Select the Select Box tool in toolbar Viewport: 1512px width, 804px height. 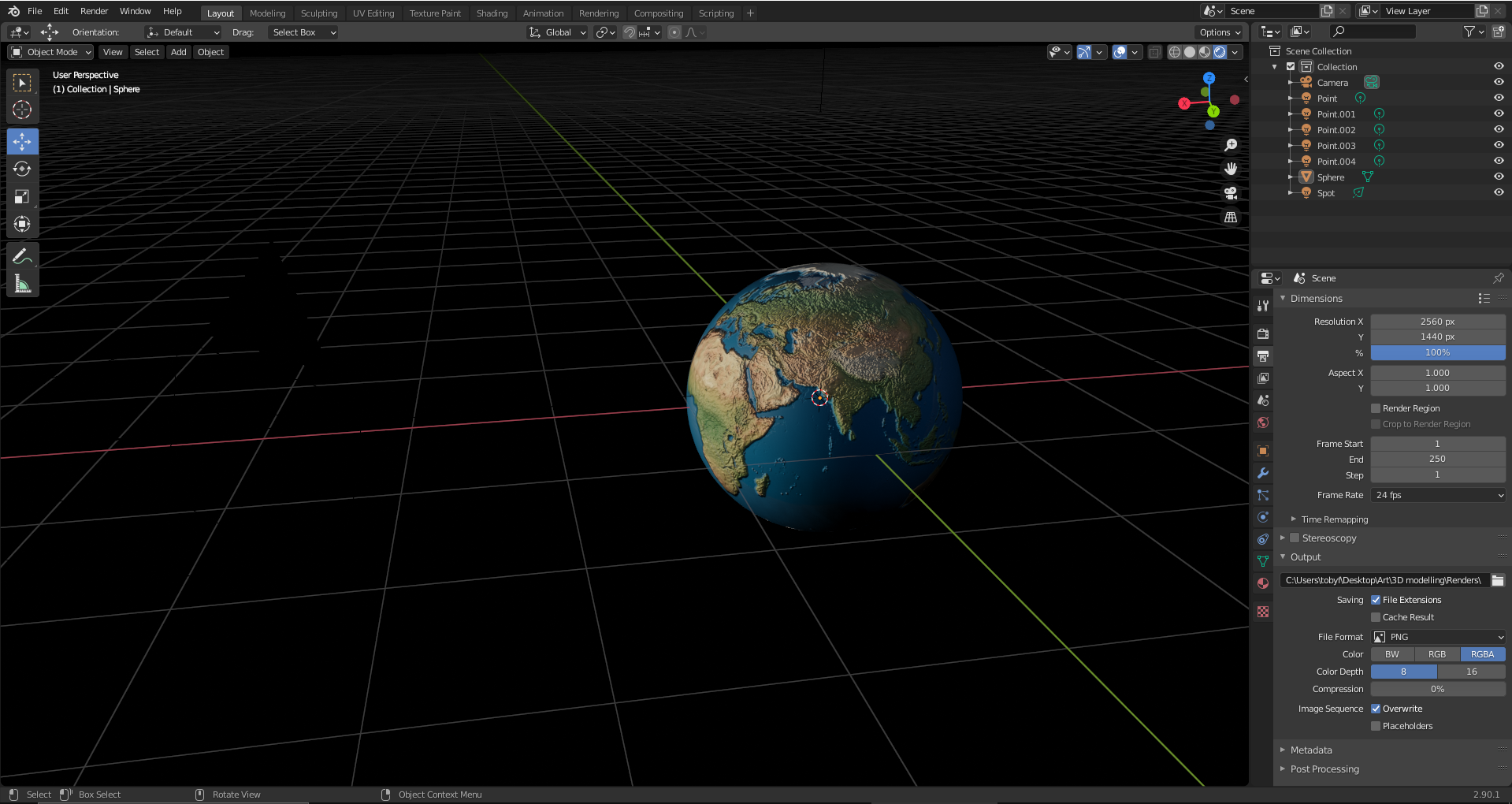click(x=22, y=83)
